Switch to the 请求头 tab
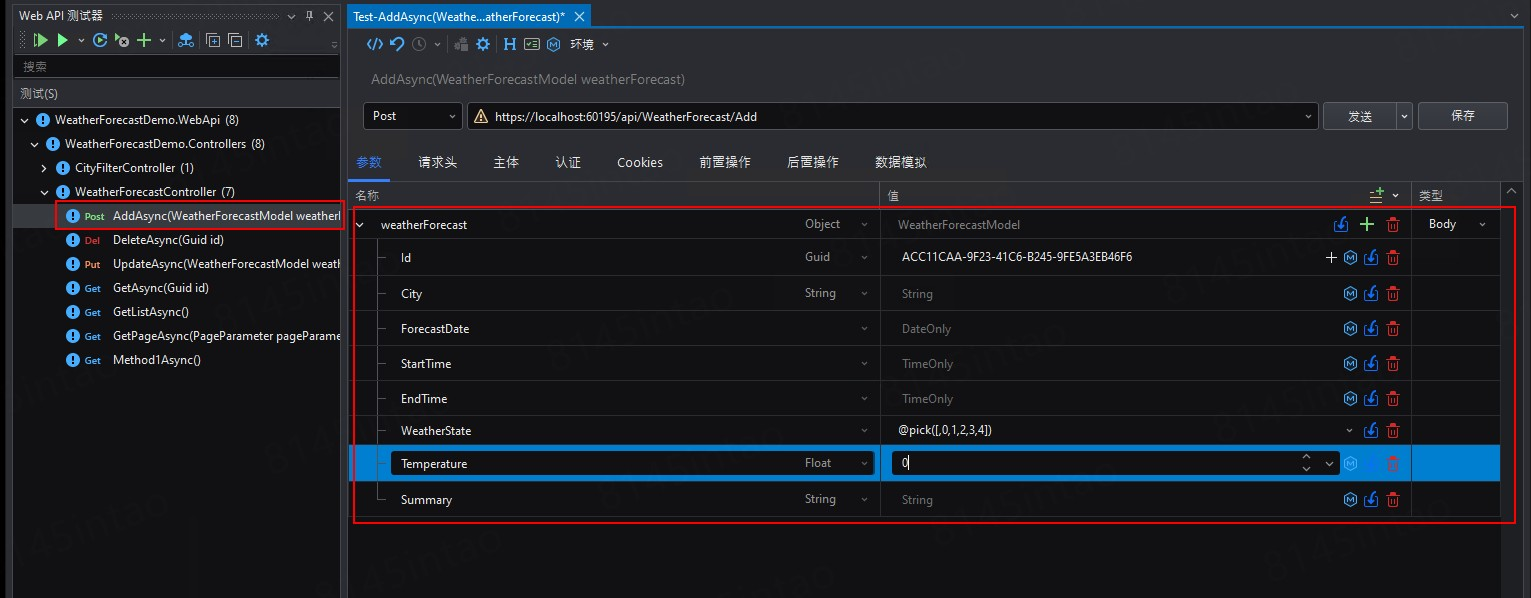 pyautogui.click(x=438, y=162)
